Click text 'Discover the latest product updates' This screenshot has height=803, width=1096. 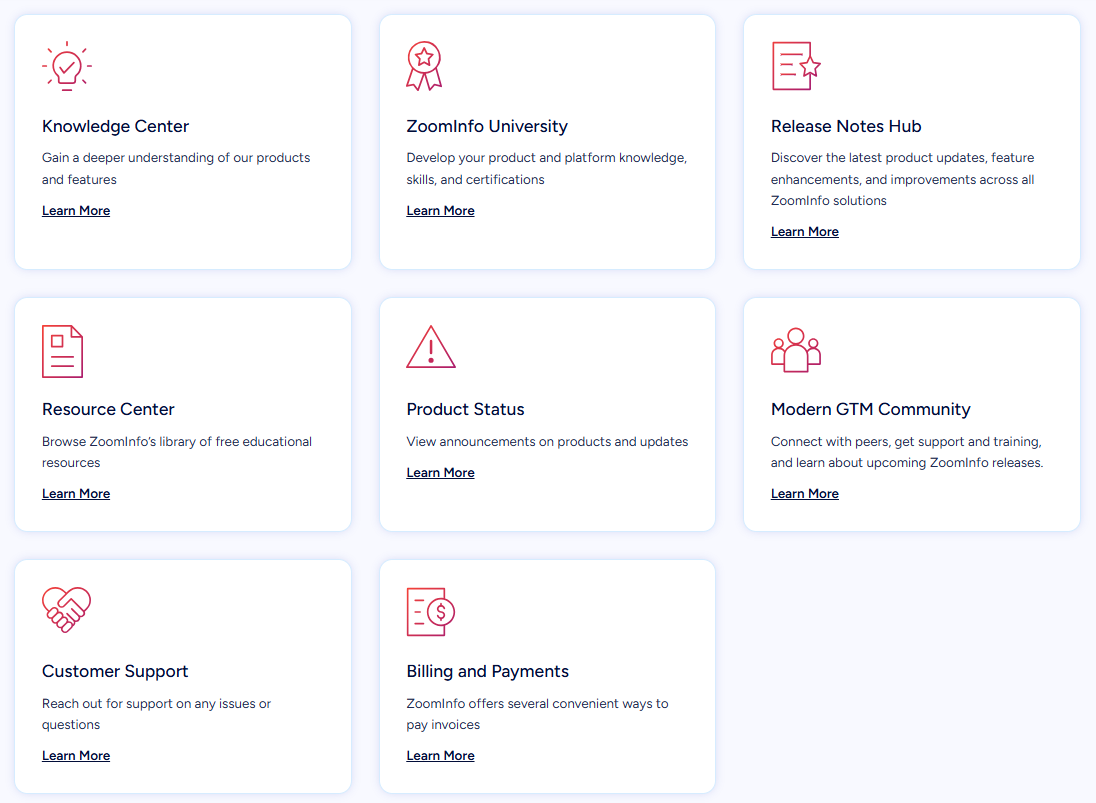tap(879, 158)
